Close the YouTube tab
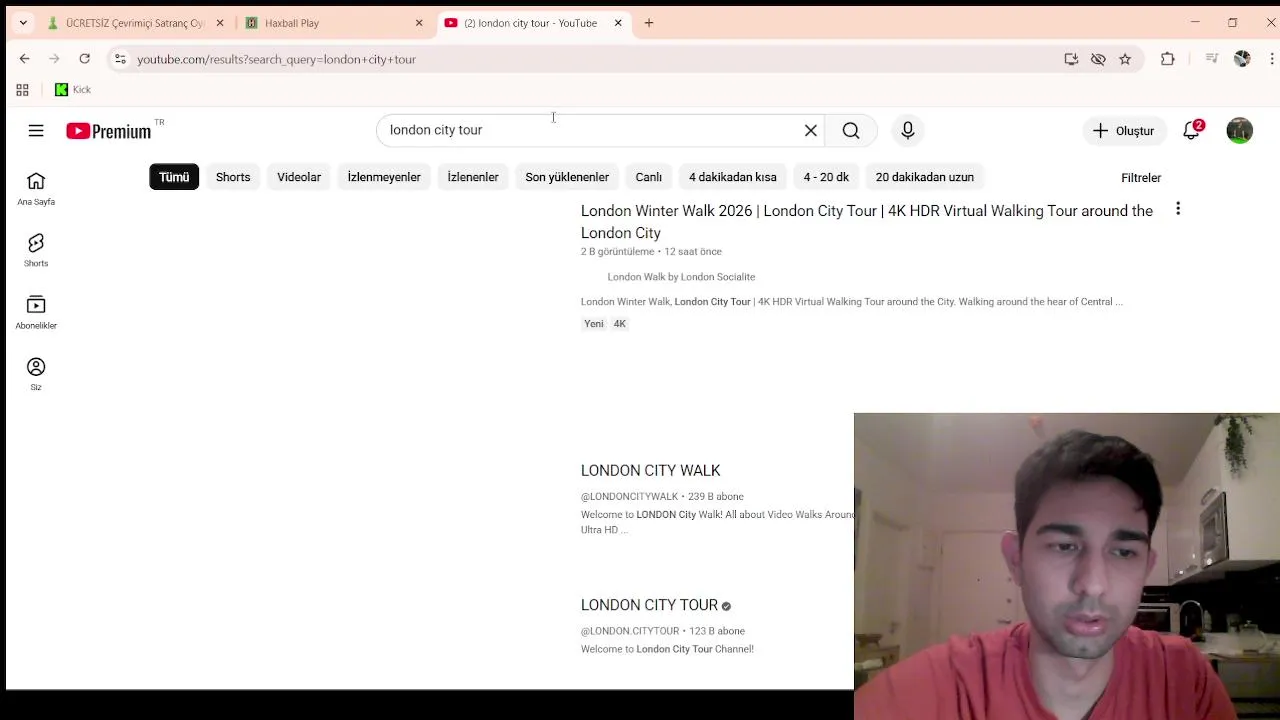Viewport: 1280px width, 720px height. [618, 23]
